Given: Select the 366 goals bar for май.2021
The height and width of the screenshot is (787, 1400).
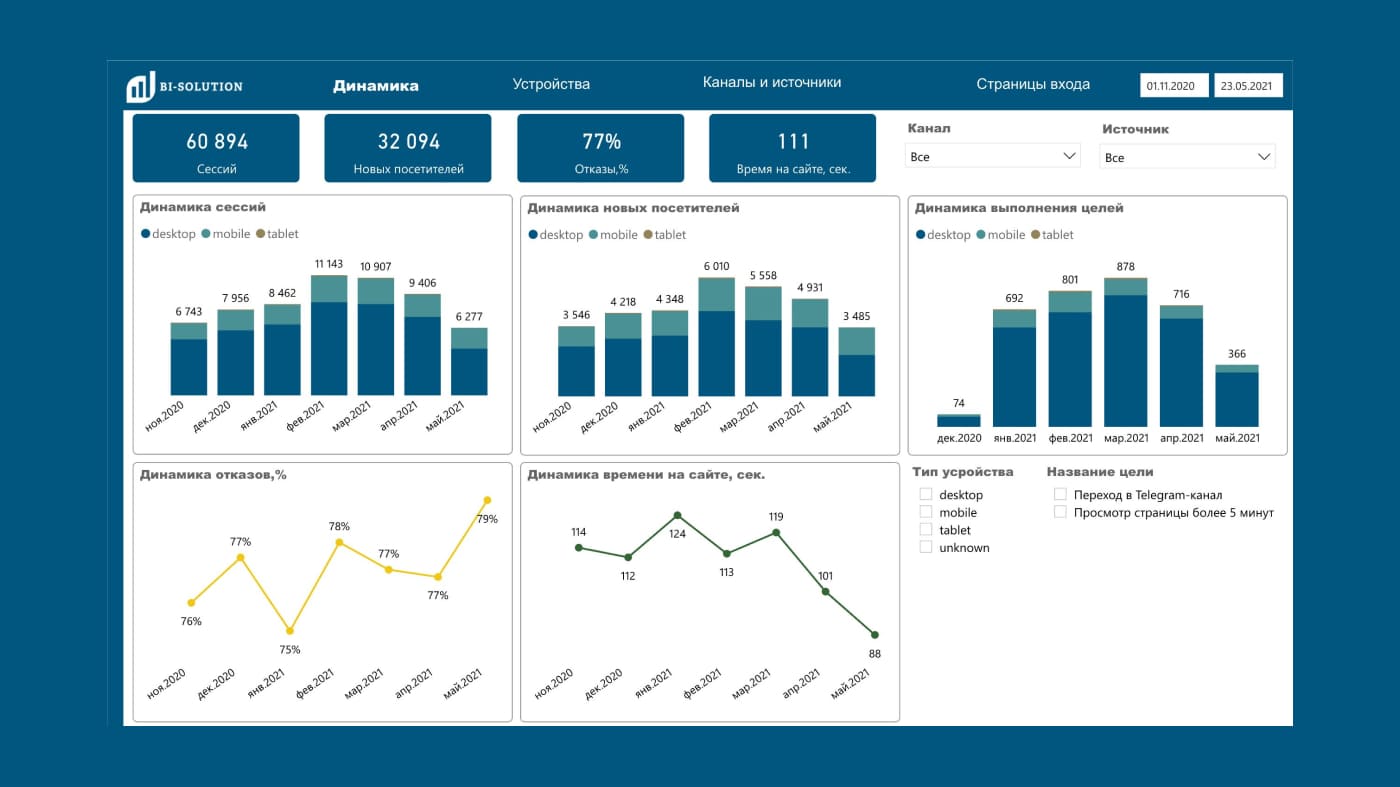Looking at the screenshot, I should 1237,396.
